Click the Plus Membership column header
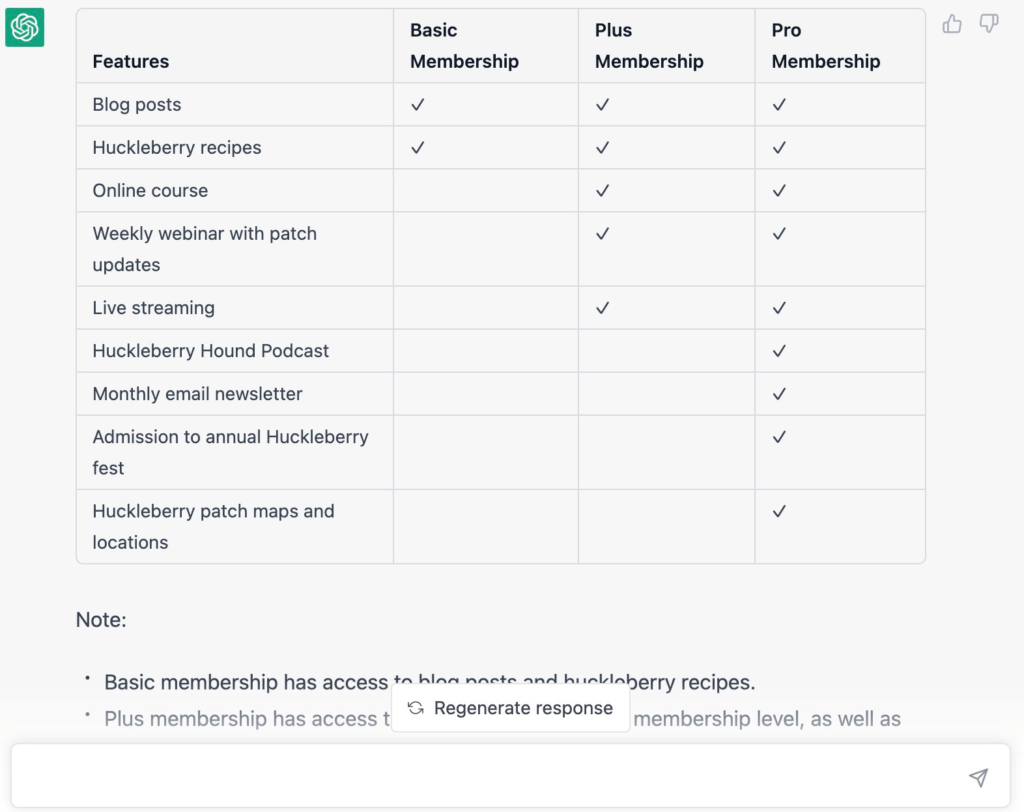 tap(649, 46)
